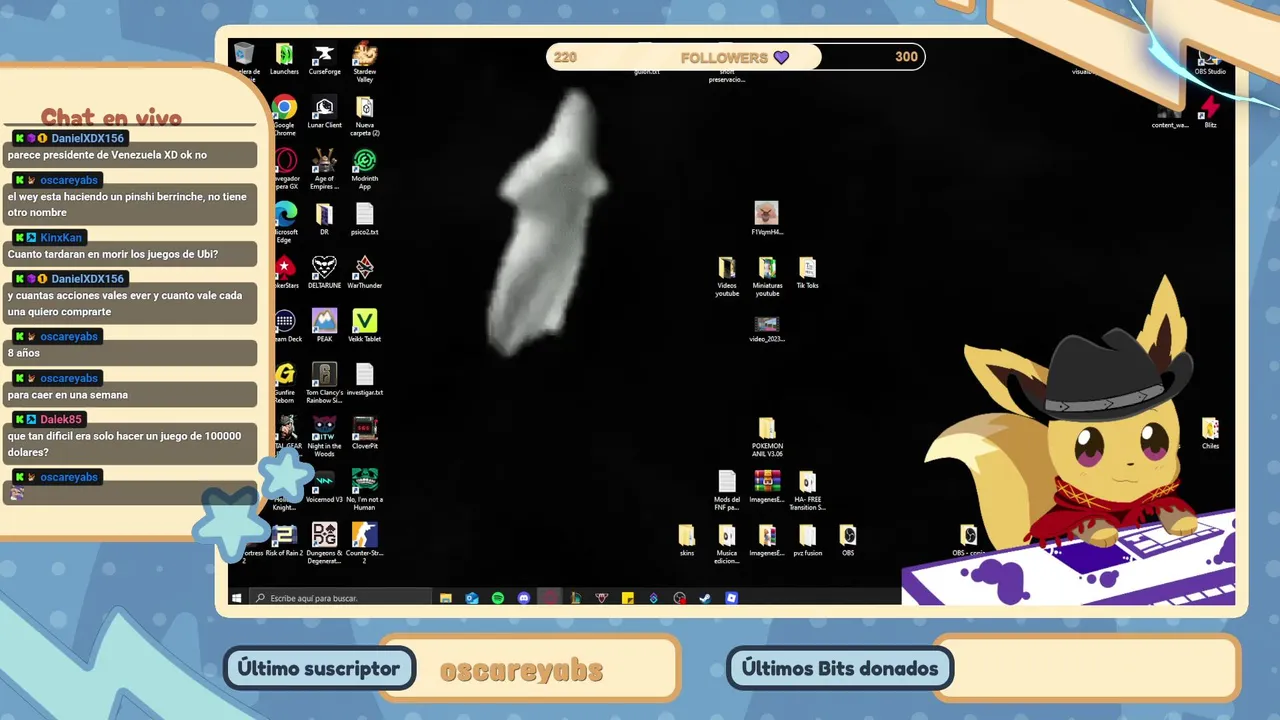Launch the Counter-Strike 2 shortcut
1280x720 pixels.
pos(365,543)
